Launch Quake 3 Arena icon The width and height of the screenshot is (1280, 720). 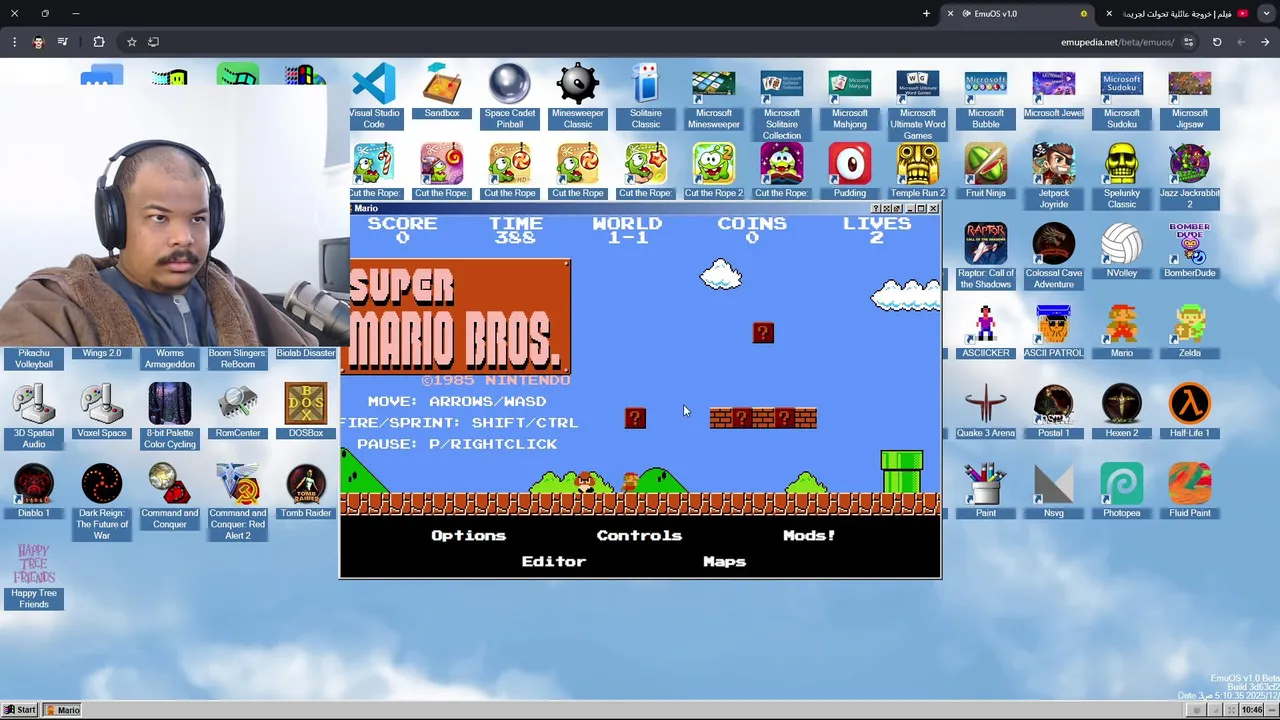tap(986, 411)
